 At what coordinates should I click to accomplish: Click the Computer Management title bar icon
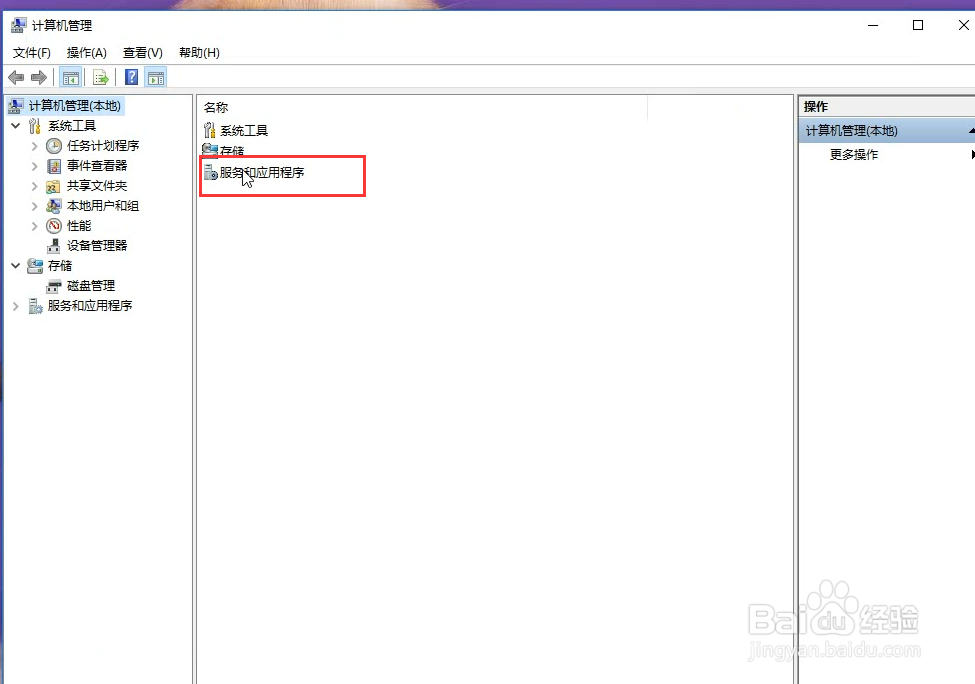(x=18, y=25)
